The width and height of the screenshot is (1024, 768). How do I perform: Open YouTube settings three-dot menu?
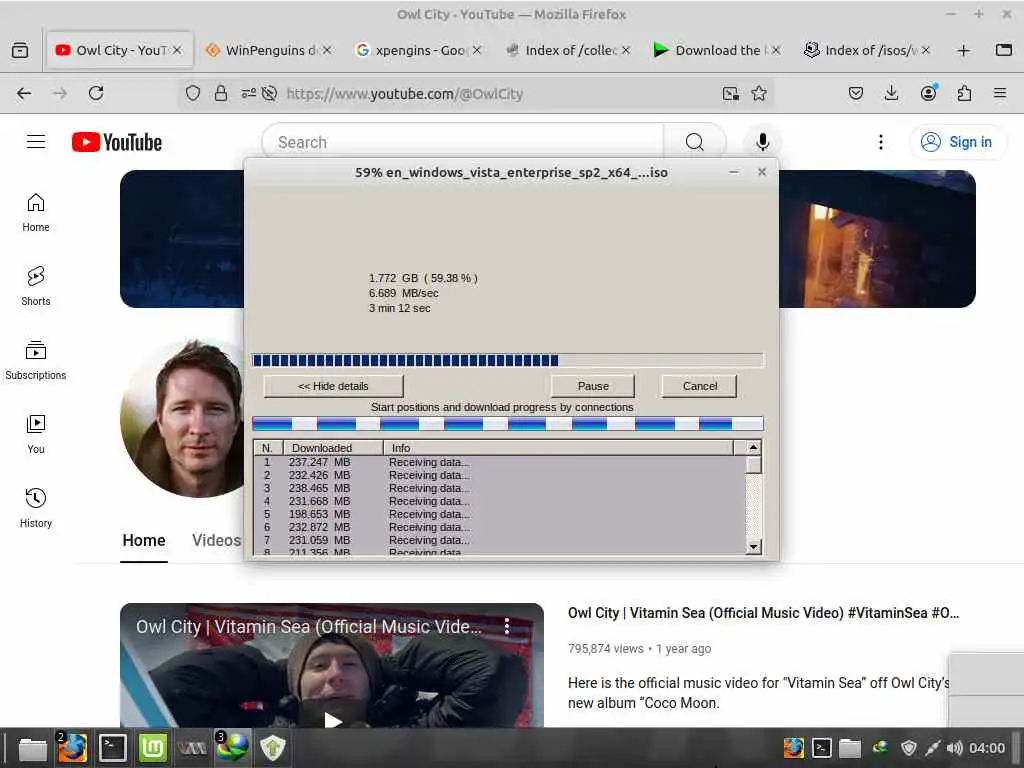(x=880, y=142)
